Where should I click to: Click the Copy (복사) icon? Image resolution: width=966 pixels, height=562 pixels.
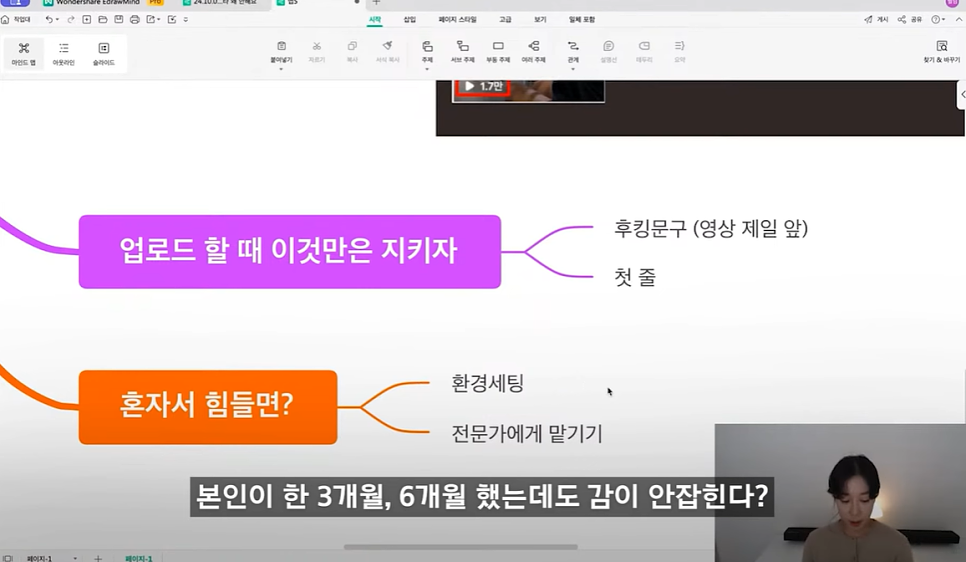[352, 46]
